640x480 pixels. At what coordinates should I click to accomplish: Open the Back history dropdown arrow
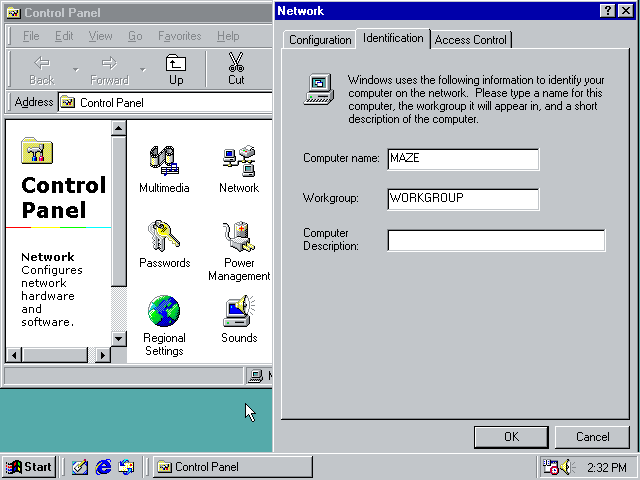click(x=76, y=70)
